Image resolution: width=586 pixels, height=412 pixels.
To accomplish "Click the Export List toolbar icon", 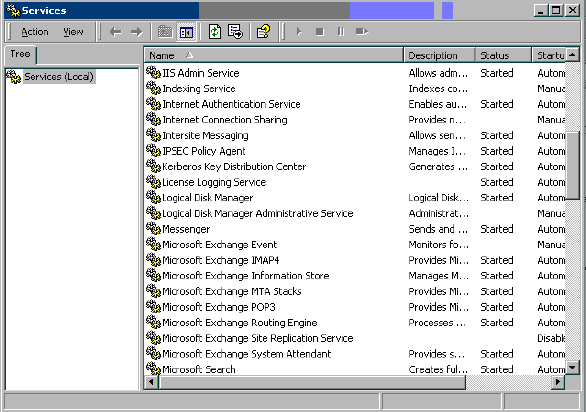I will tap(235, 32).
